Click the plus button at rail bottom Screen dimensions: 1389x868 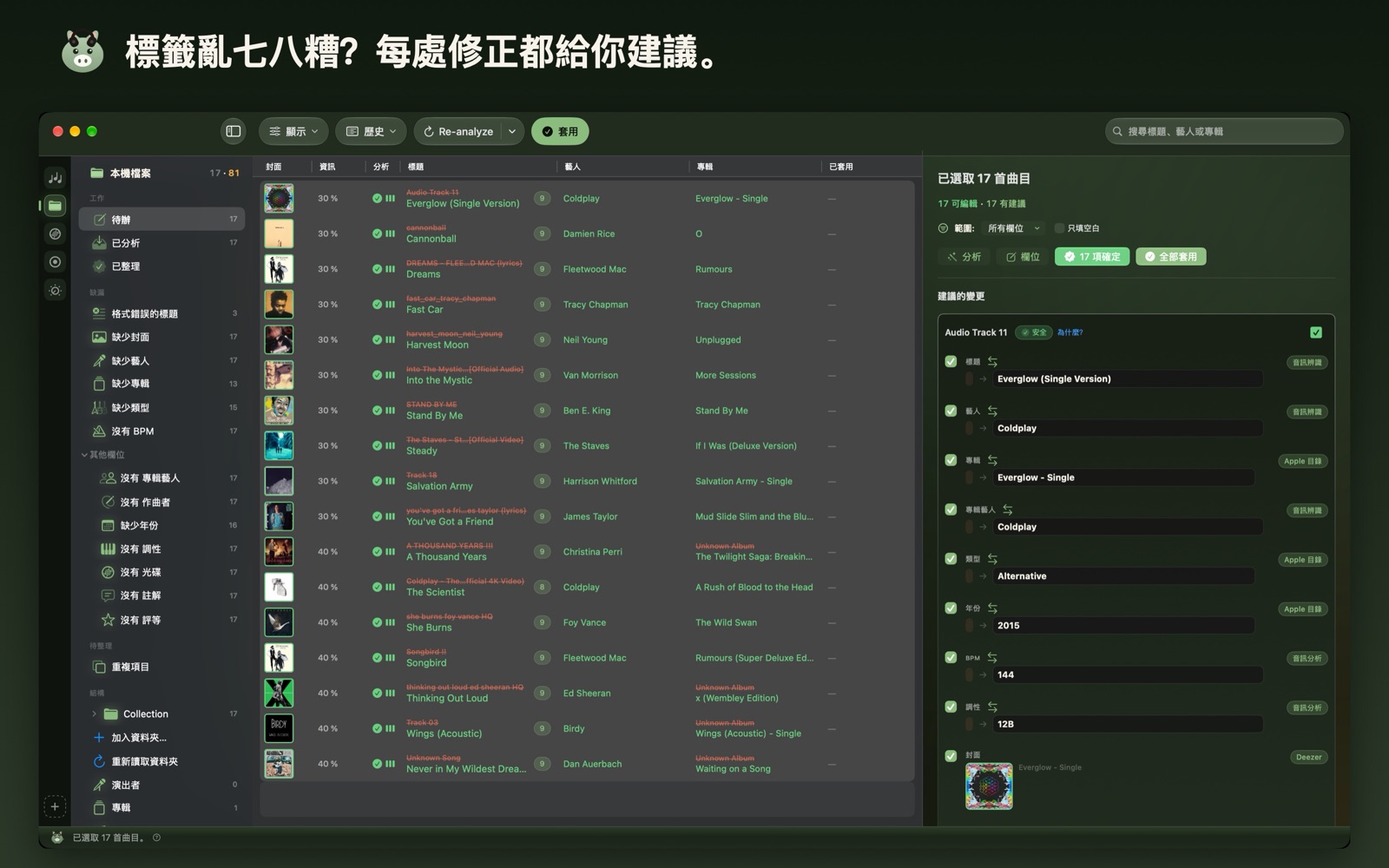[55, 806]
